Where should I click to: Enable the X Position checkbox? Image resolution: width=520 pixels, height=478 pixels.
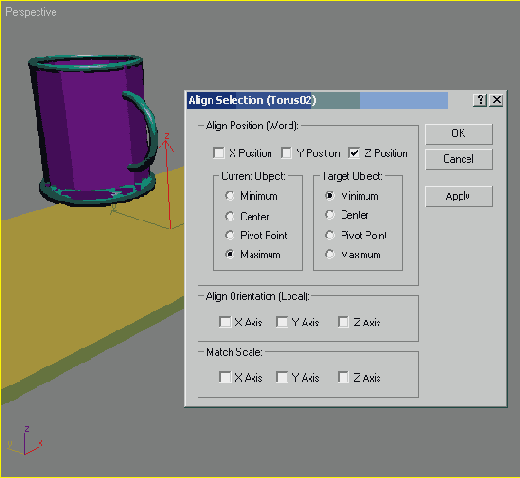tap(219, 153)
